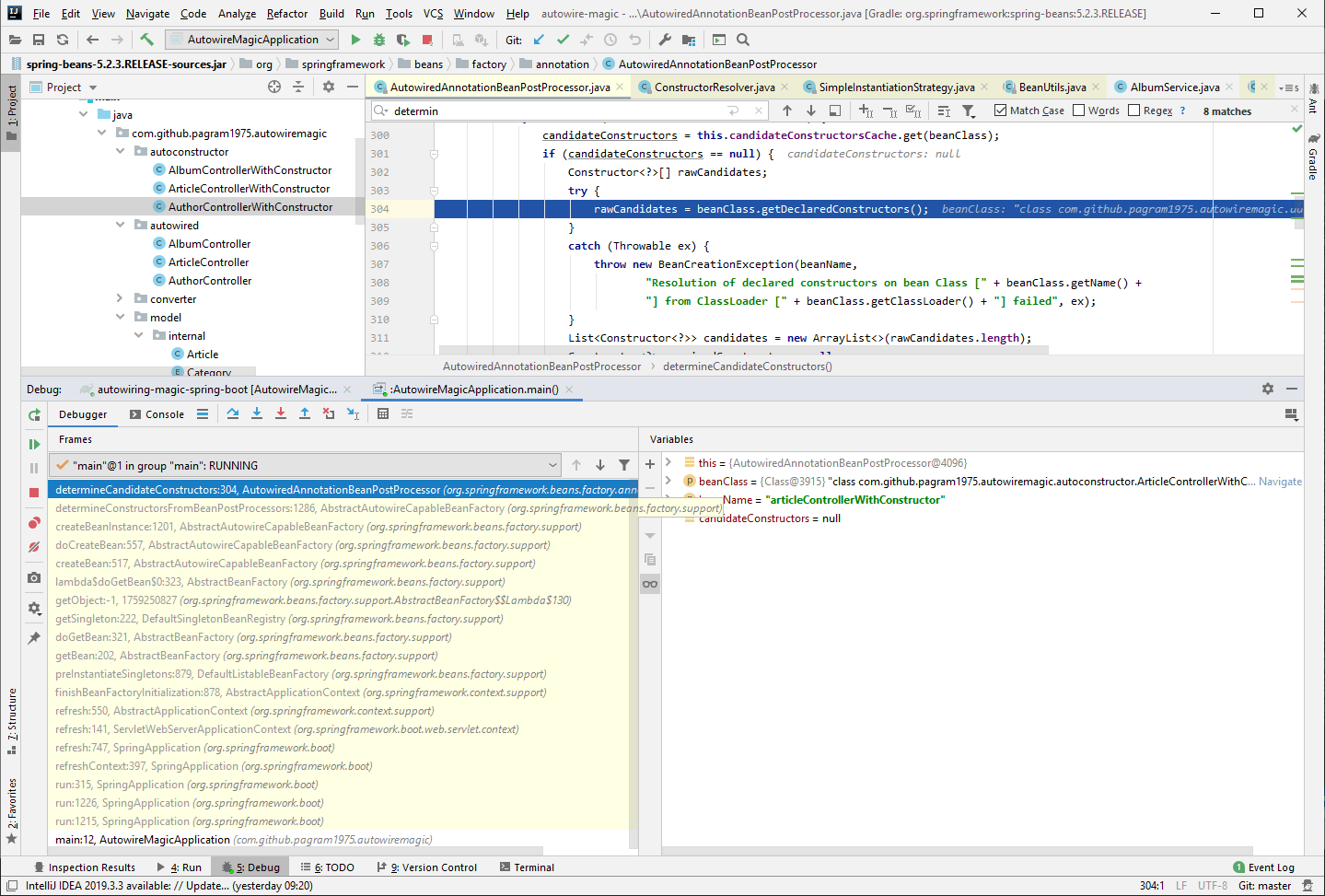Run to cursor in debugger

tap(353, 413)
